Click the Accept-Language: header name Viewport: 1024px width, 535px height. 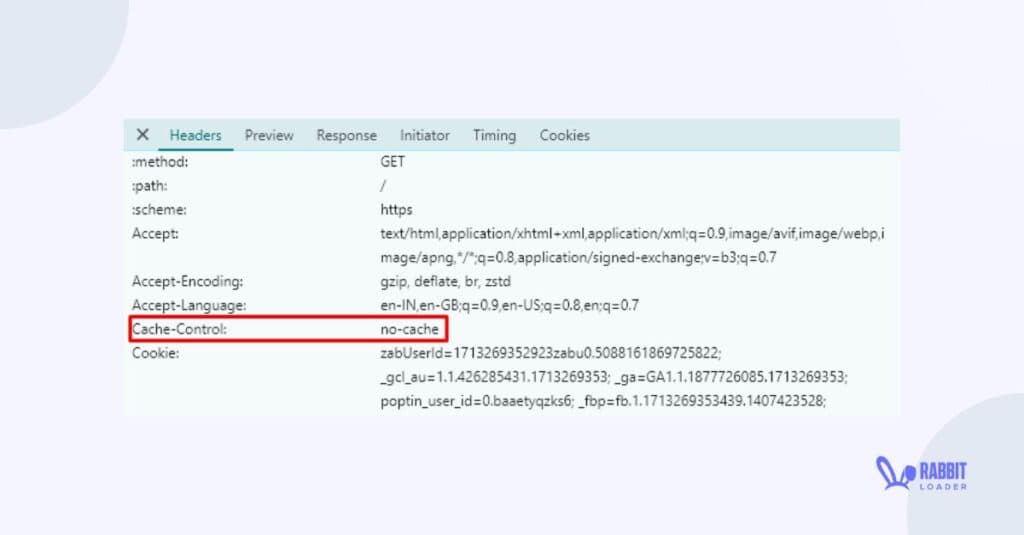(x=189, y=305)
